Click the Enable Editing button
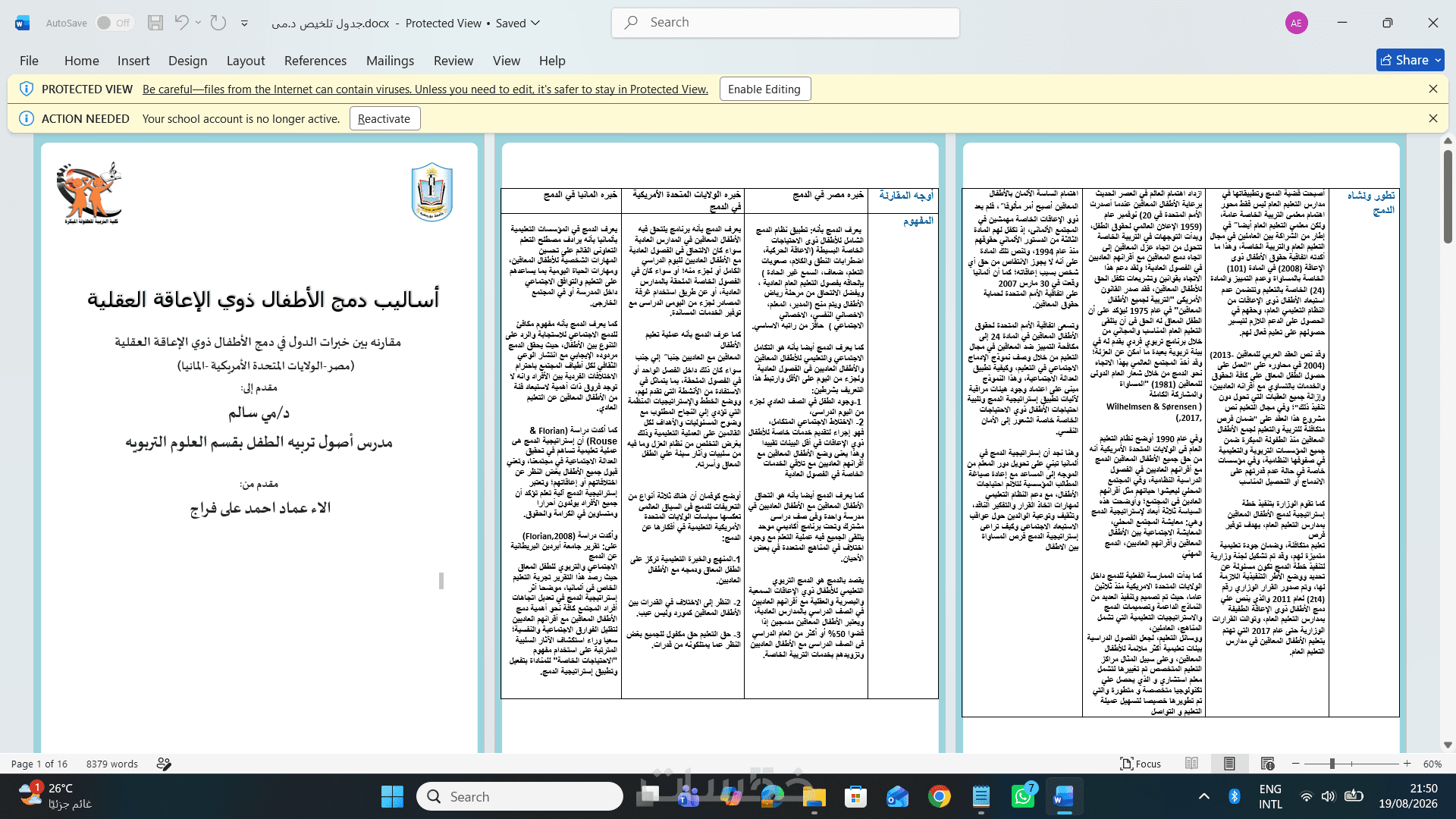This screenshot has width=1456, height=819. [x=764, y=89]
